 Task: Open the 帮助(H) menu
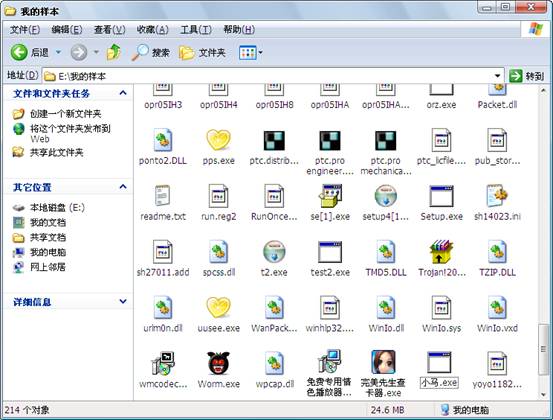coord(239,30)
